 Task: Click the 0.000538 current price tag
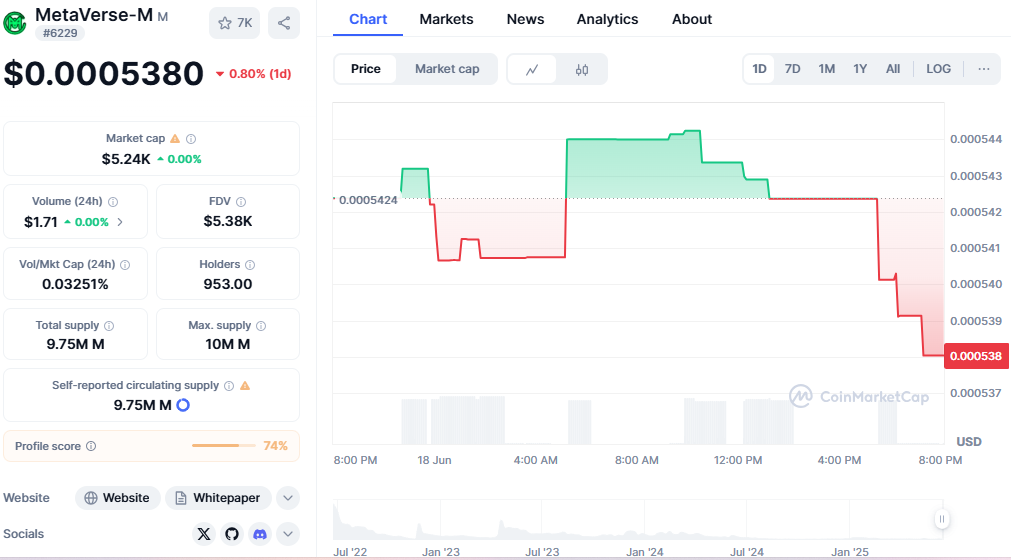pyautogui.click(x=976, y=356)
